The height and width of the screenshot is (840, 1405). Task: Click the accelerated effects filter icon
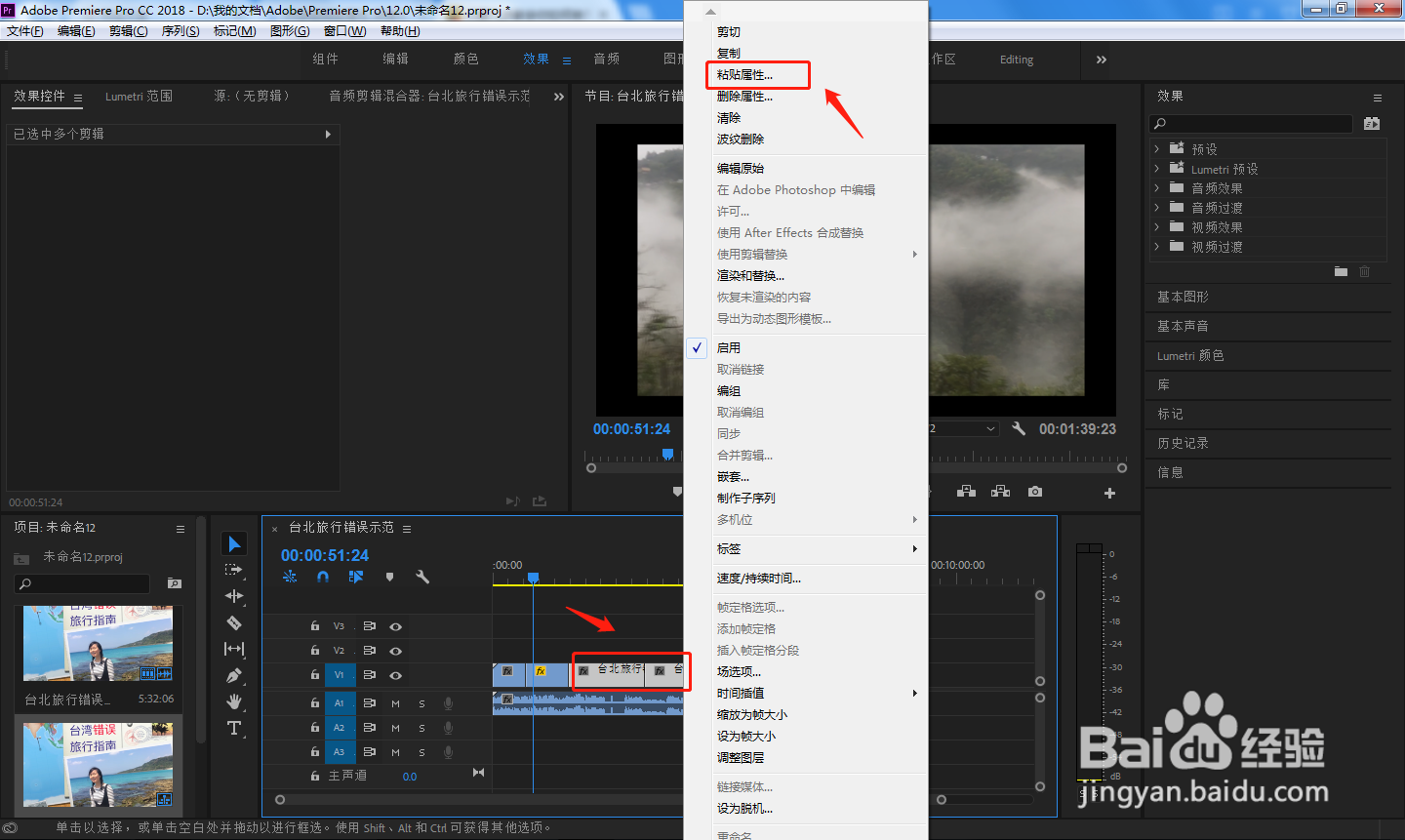coord(1372,124)
